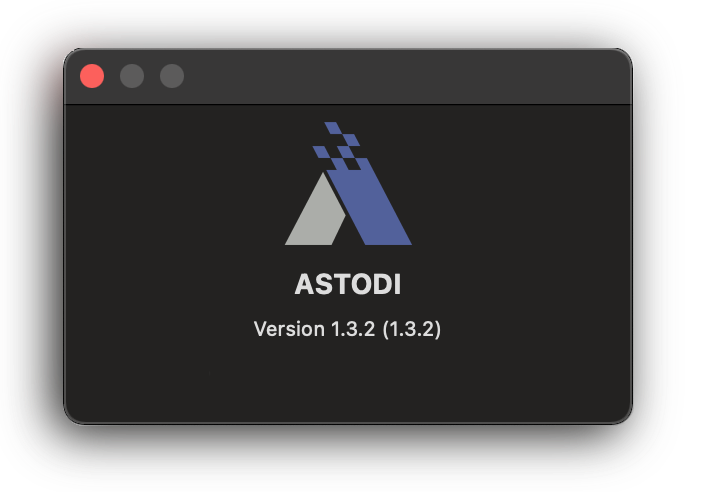The height and width of the screenshot is (492, 712).
Task: Click the ASTODI app logo
Action: click(348, 183)
